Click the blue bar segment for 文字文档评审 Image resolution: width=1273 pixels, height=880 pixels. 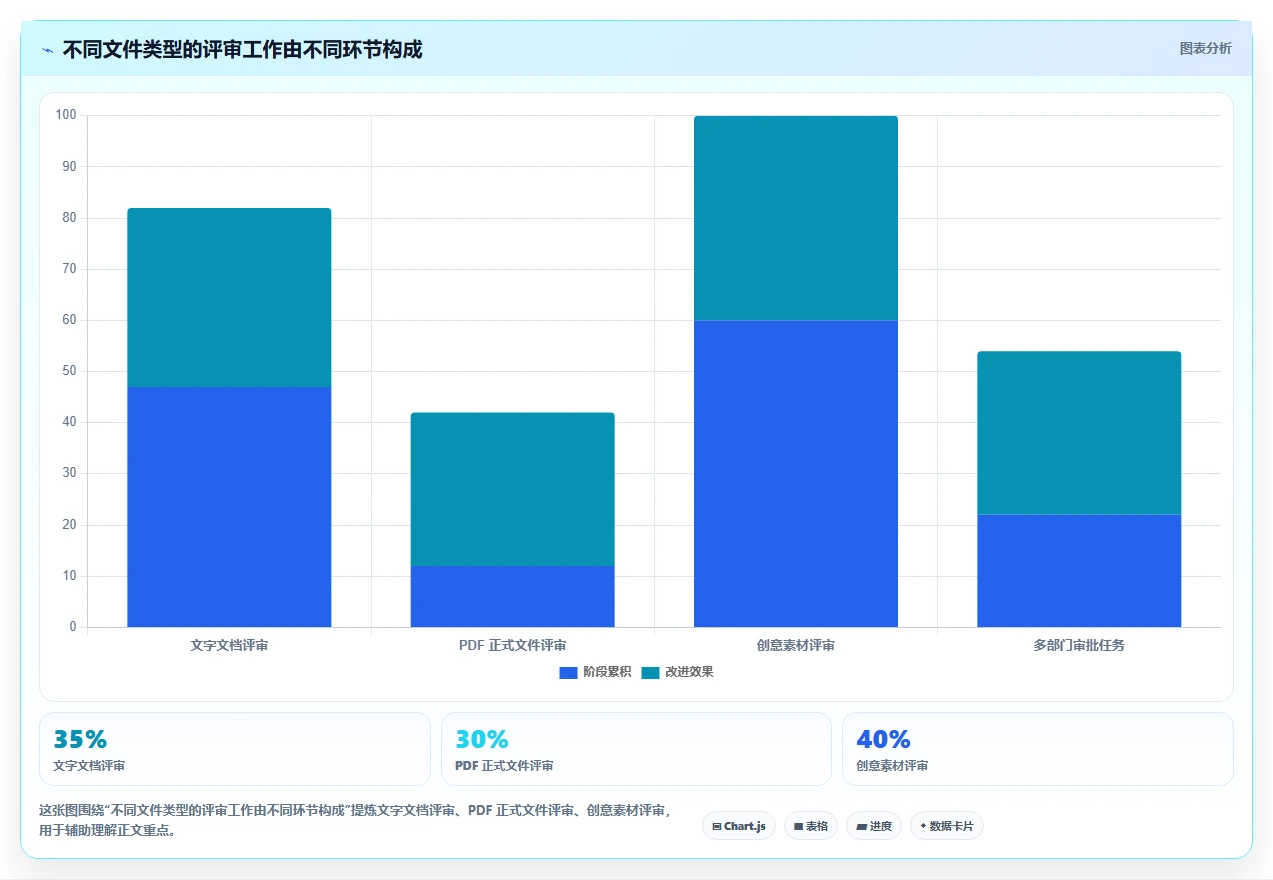[x=229, y=507]
